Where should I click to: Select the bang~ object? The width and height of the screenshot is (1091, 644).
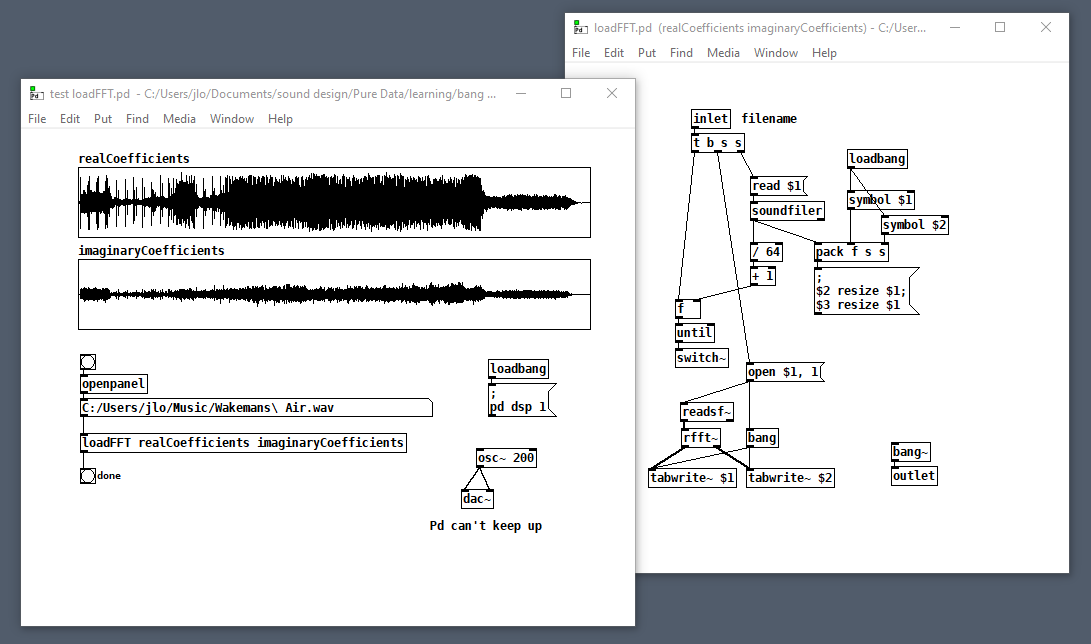(911, 452)
